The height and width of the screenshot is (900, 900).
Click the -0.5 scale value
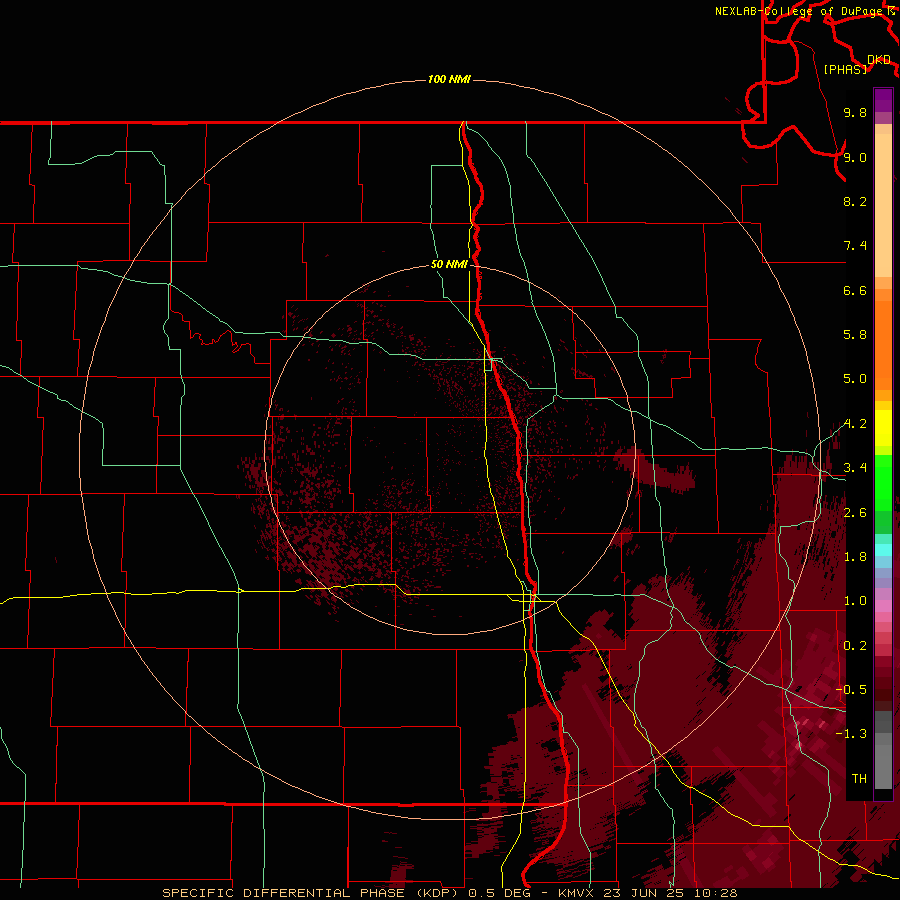click(x=851, y=690)
